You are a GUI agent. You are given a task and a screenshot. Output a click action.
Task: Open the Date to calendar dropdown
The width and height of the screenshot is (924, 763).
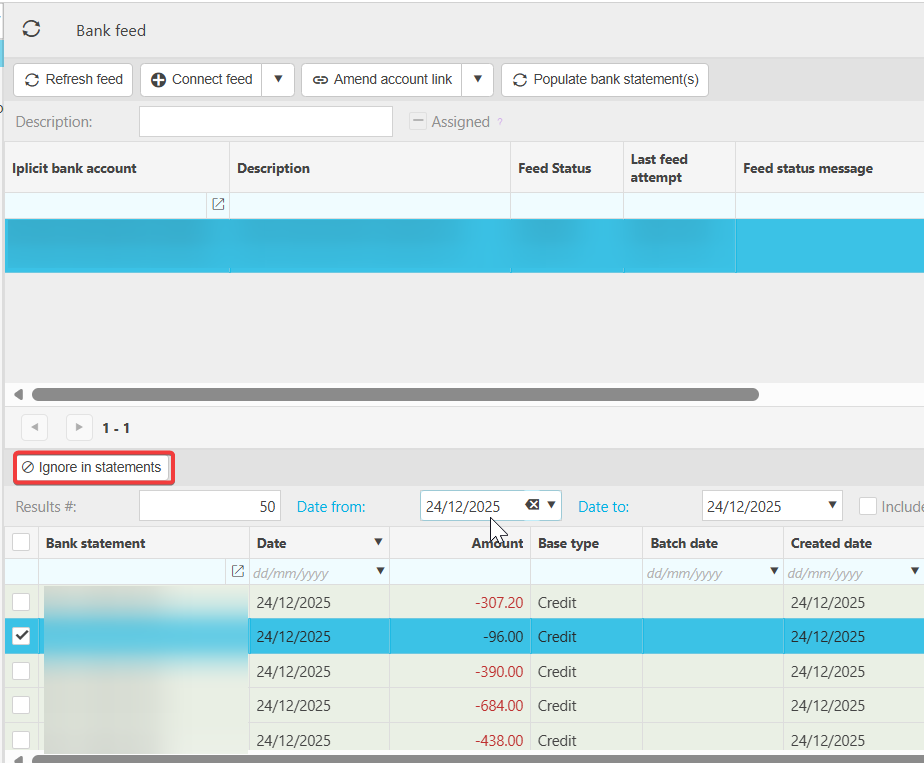coord(832,505)
